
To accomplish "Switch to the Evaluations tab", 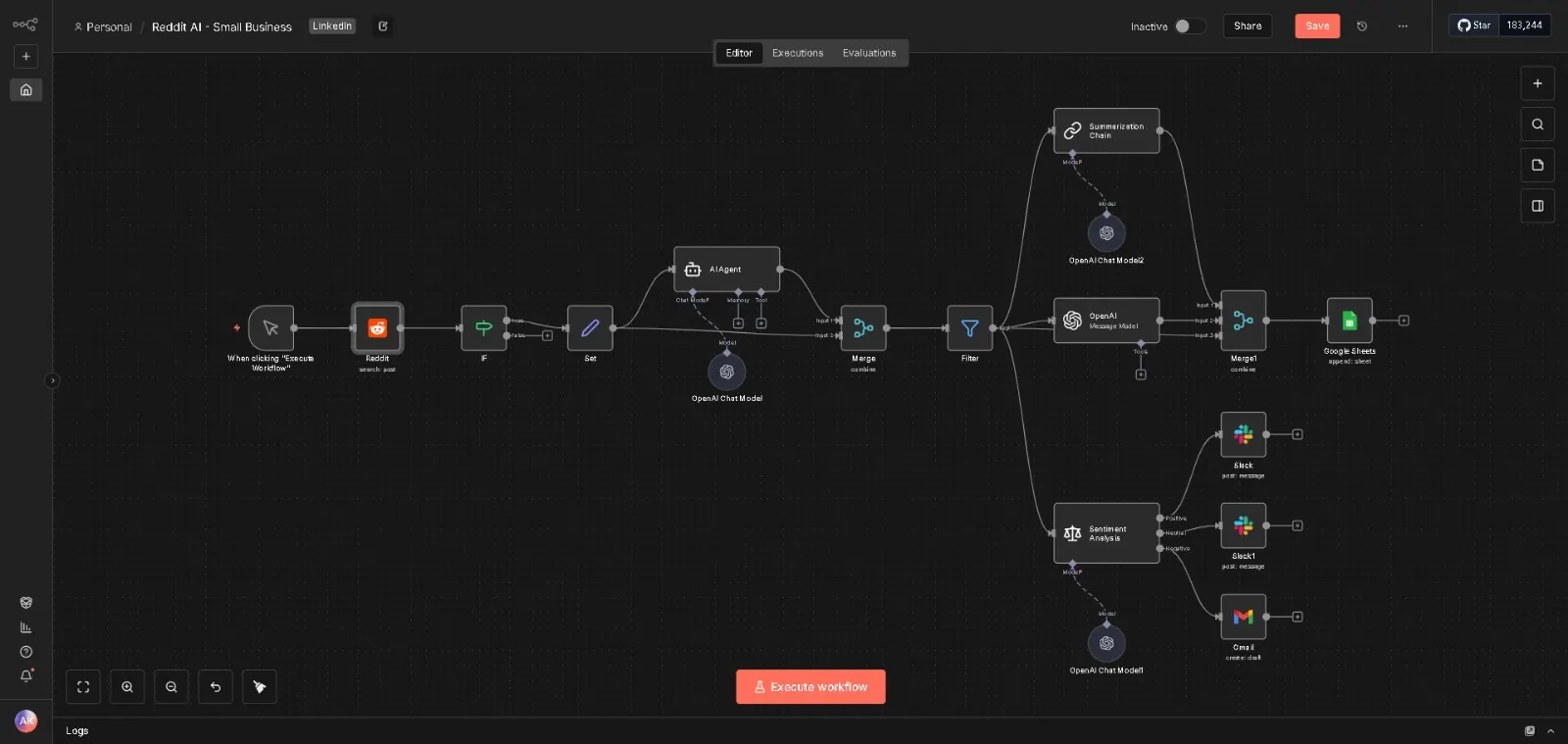I will coord(869,53).
